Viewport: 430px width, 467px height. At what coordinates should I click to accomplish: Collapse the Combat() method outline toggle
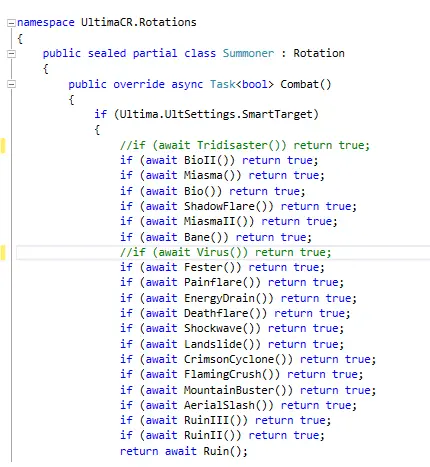11,84
